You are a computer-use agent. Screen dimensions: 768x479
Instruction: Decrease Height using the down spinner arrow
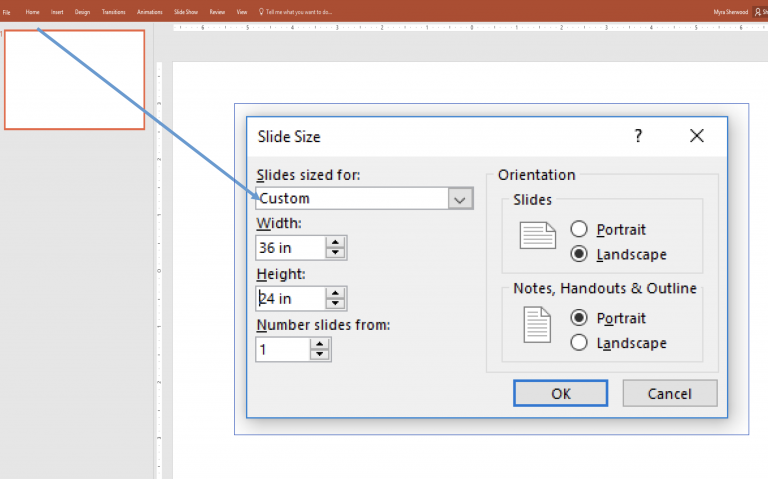click(x=335, y=303)
